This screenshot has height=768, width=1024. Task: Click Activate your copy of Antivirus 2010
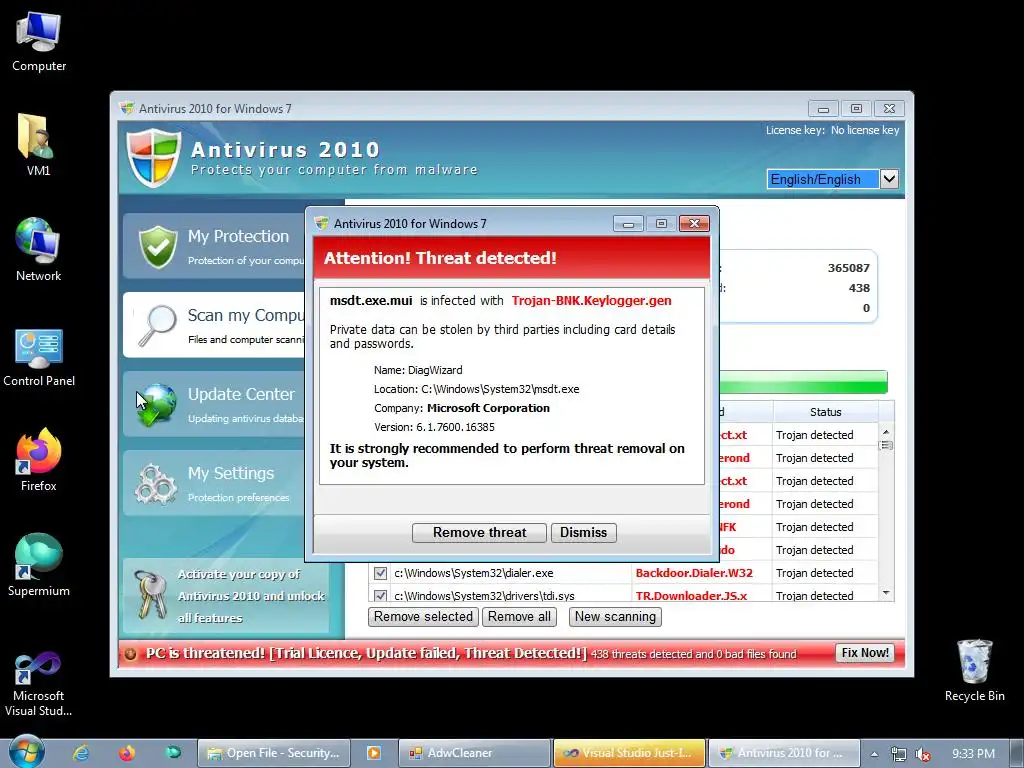(x=226, y=596)
